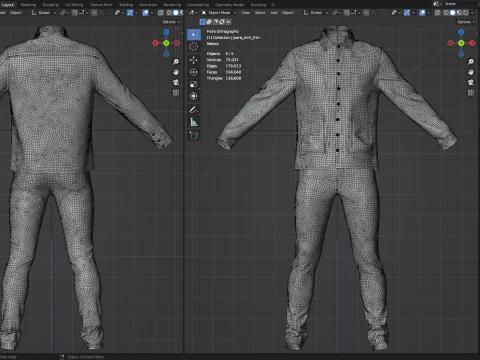The width and height of the screenshot is (480, 360).
Task: Open the Object menu in left viewport
Action: pos(16,13)
